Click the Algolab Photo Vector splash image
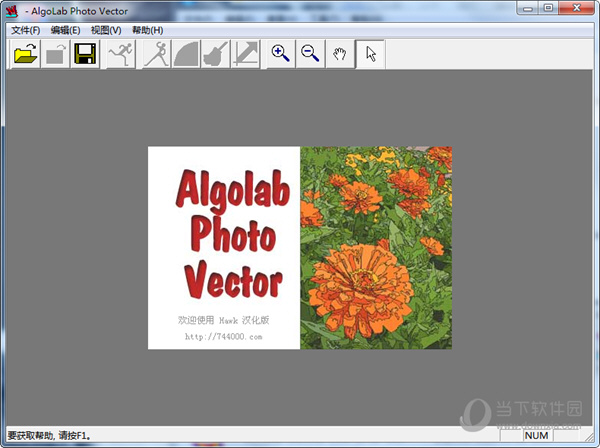This screenshot has height=448, width=600. (x=300, y=248)
